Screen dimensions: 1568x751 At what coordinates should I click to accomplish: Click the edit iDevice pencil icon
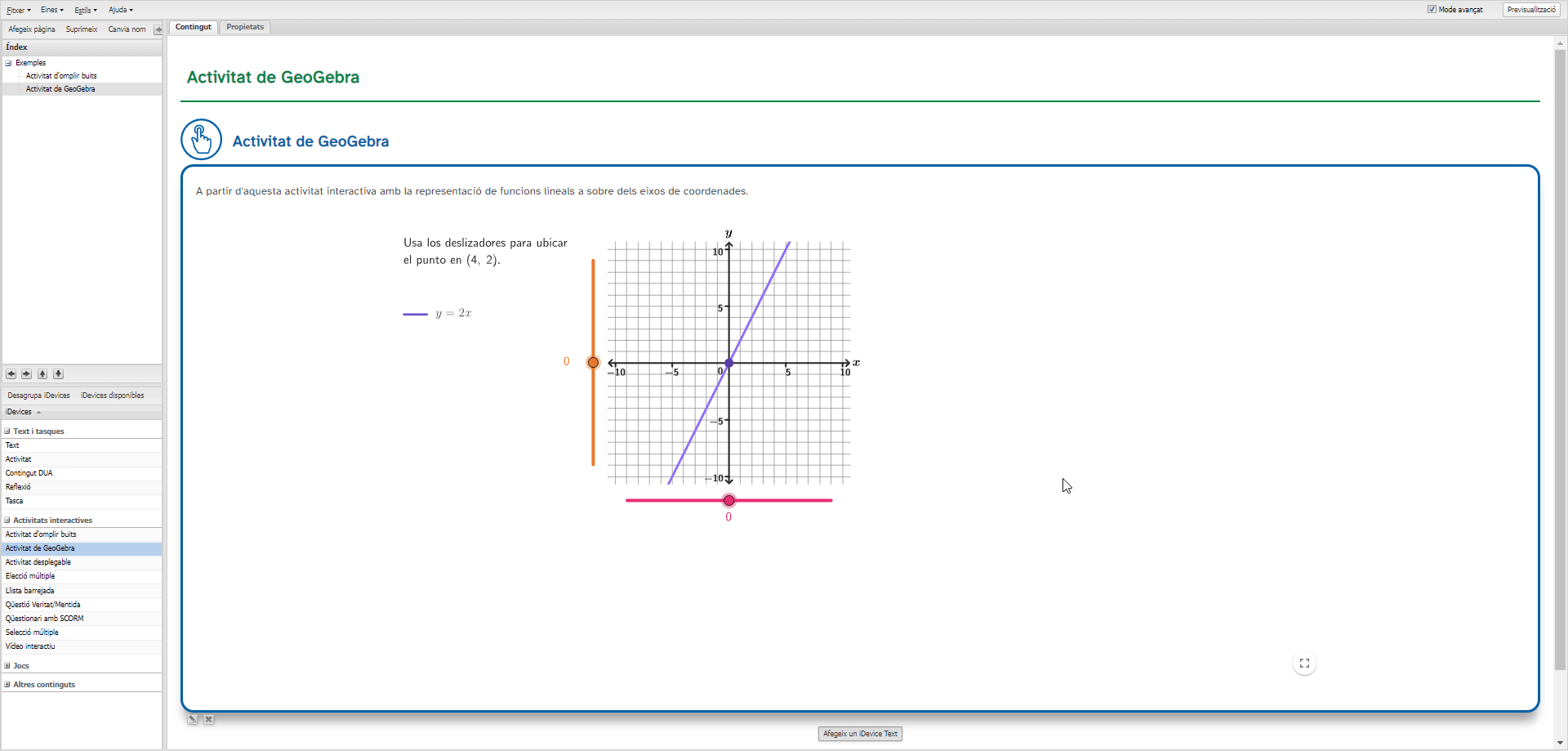(x=193, y=719)
